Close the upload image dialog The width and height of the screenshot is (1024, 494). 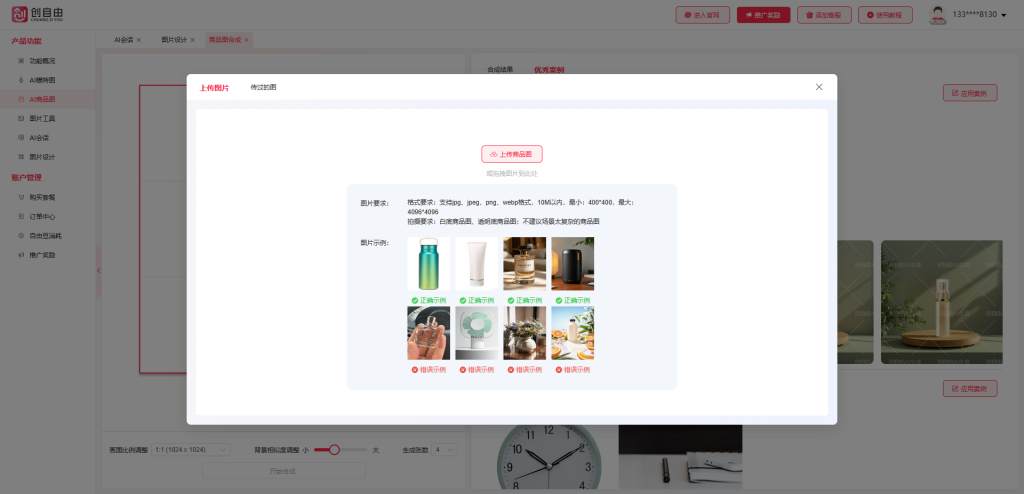tap(819, 87)
